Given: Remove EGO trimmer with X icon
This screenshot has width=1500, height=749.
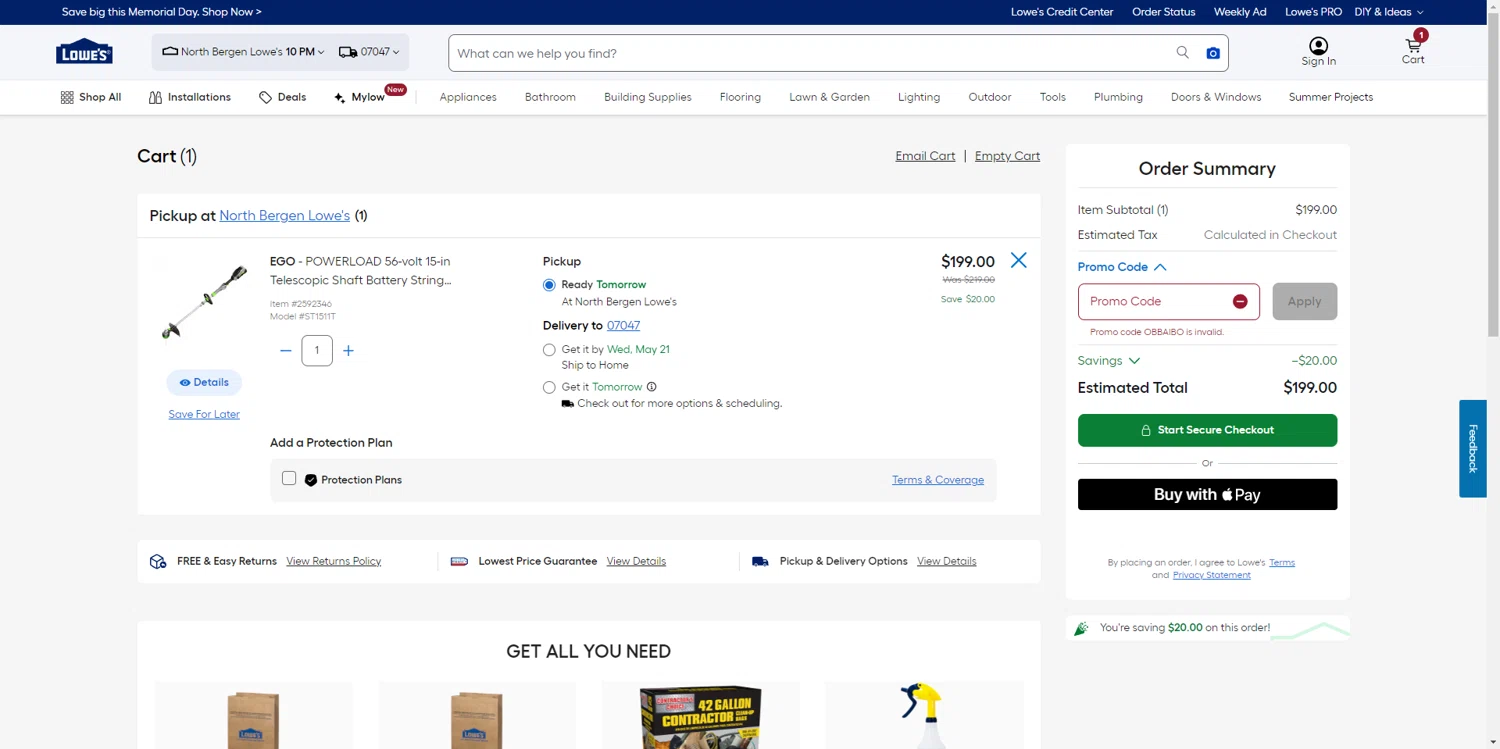Looking at the screenshot, I should tap(1018, 260).
